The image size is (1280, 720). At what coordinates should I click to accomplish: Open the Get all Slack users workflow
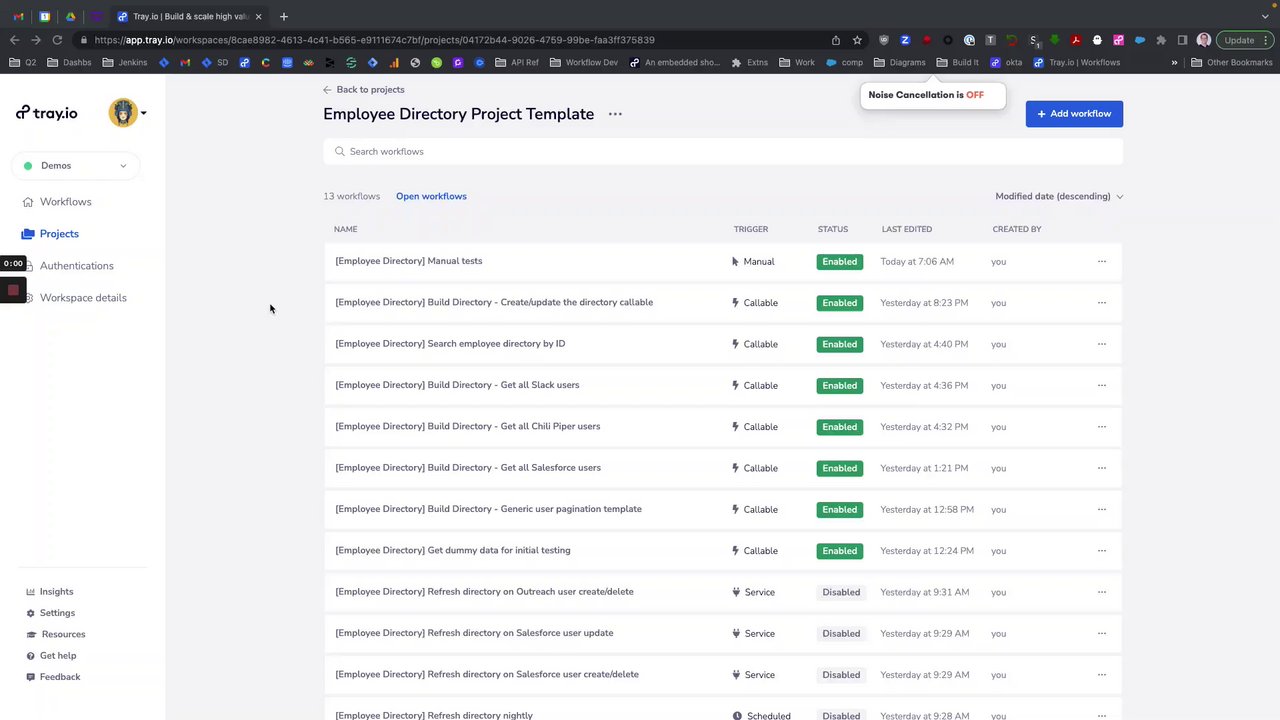pyautogui.click(x=457, y=385)
